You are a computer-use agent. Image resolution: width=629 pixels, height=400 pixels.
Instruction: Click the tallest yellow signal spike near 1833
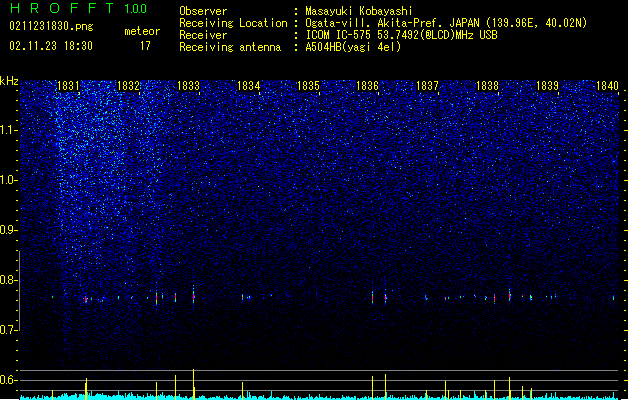pos(193,384)
